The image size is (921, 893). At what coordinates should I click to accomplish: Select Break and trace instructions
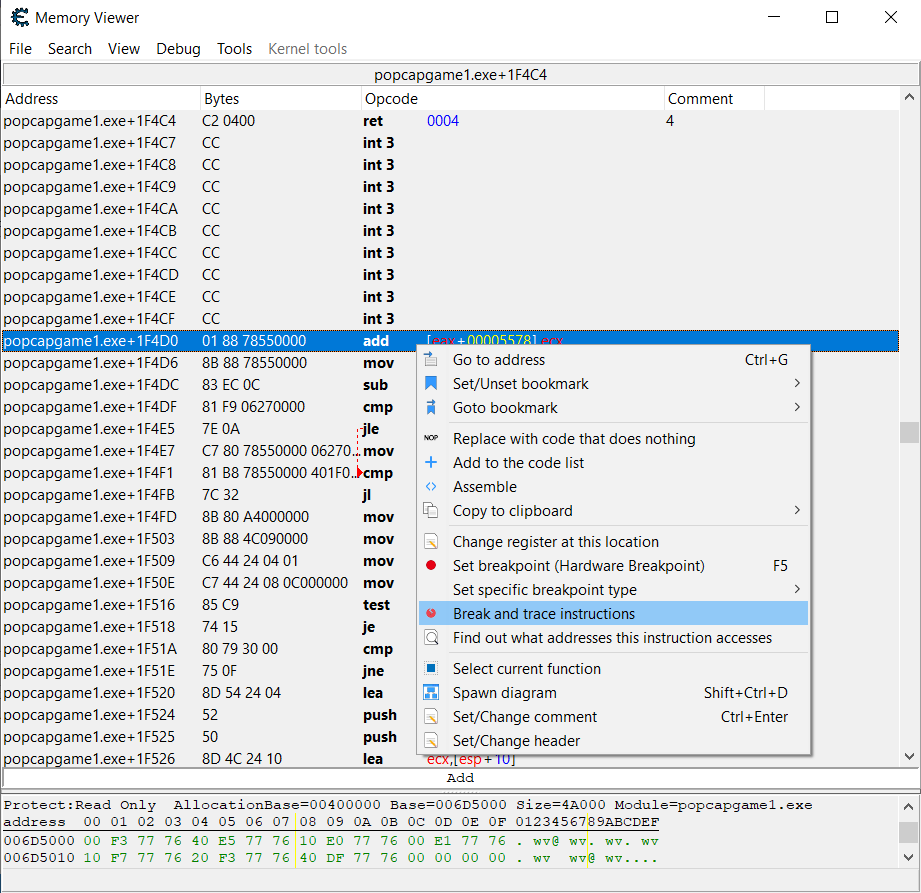(613, 613)
